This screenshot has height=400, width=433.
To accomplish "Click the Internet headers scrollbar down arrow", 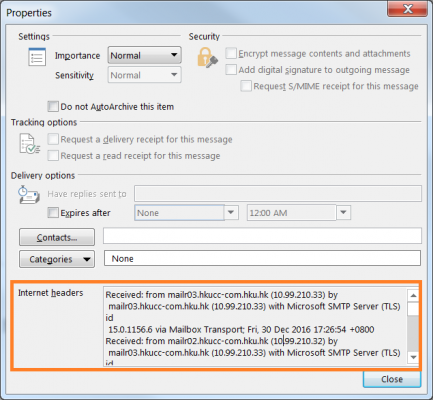I will [x=413, y=357].
